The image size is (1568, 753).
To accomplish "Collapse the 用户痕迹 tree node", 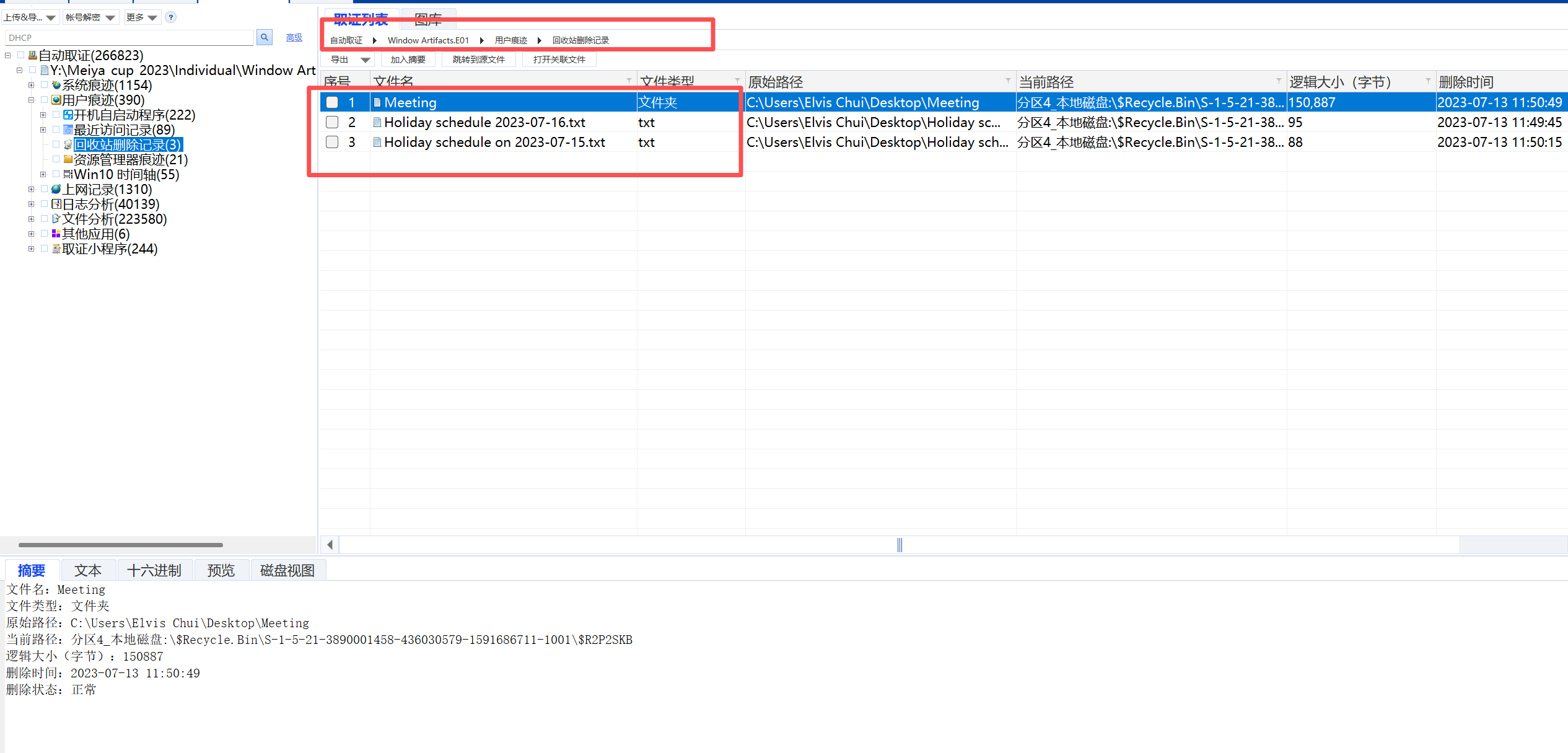I will pyautogui.click(x=32, y=100).
